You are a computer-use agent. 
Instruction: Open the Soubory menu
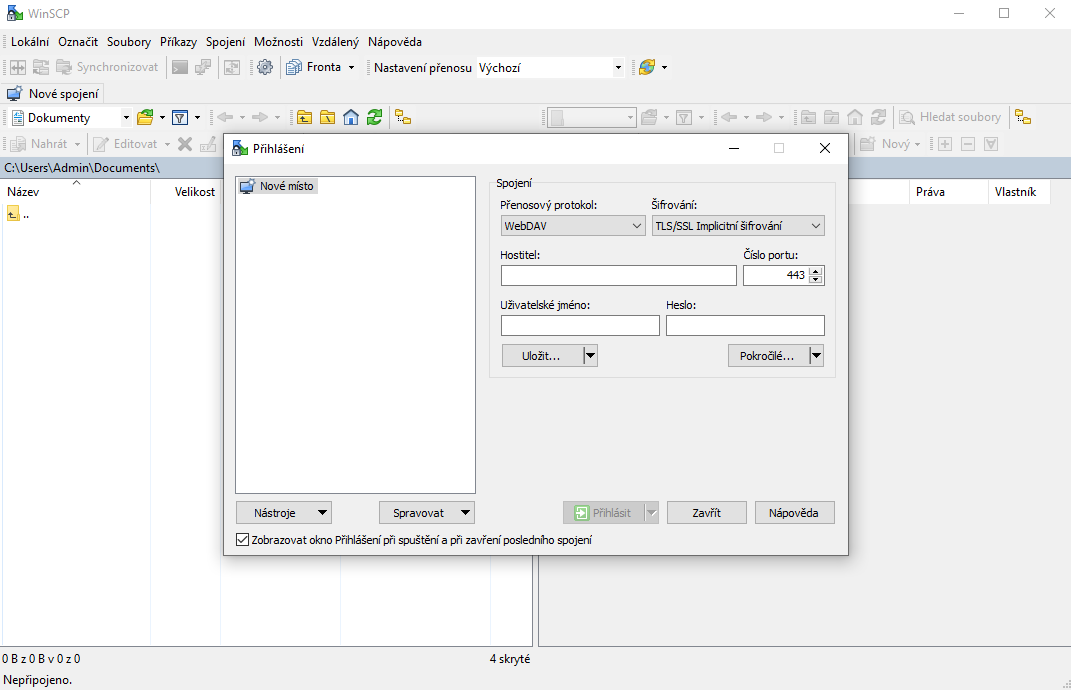point(128,42)
